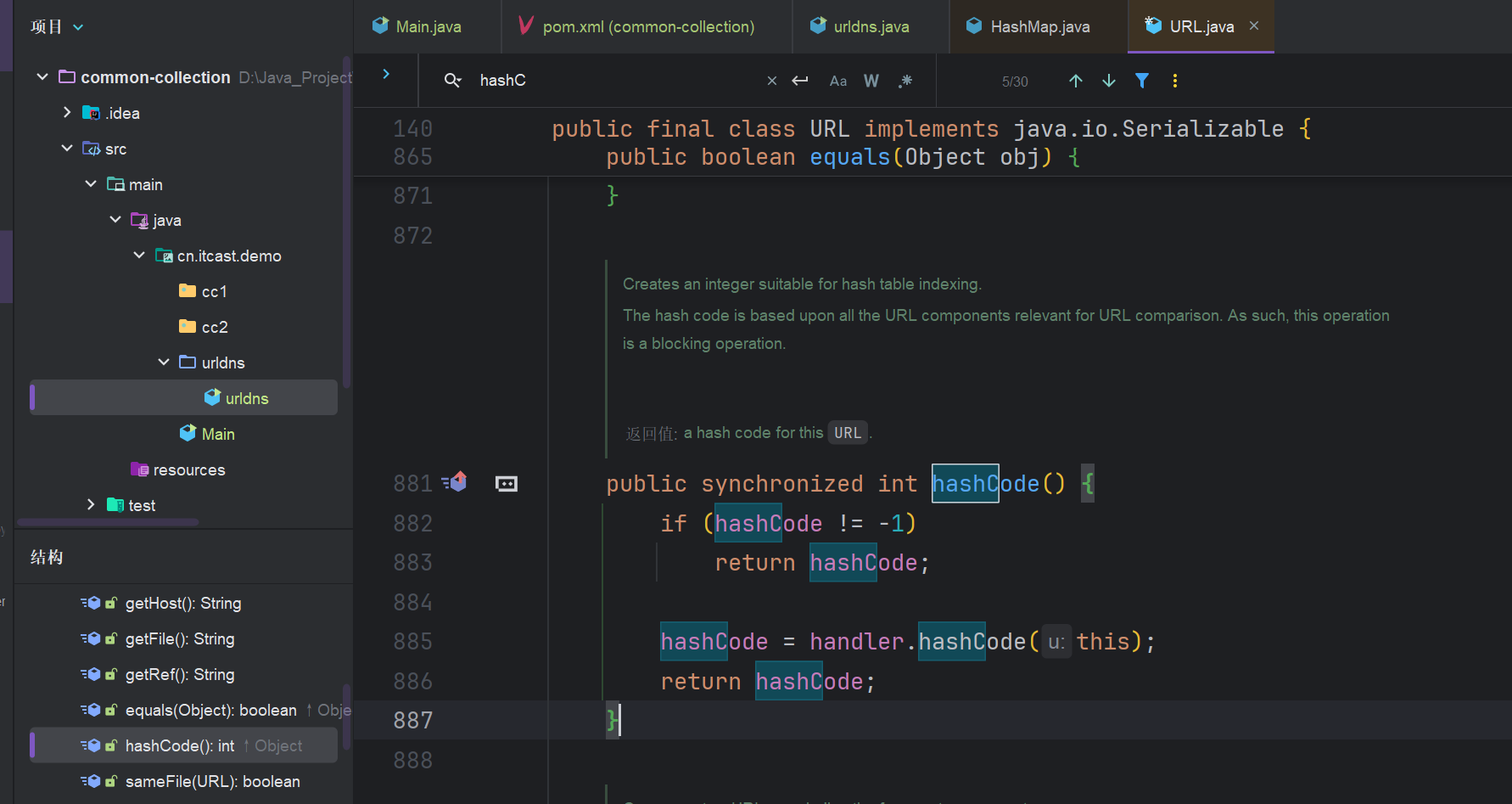
Task: Switch to the HashMap.java tab
Action: pos(1039,26)
